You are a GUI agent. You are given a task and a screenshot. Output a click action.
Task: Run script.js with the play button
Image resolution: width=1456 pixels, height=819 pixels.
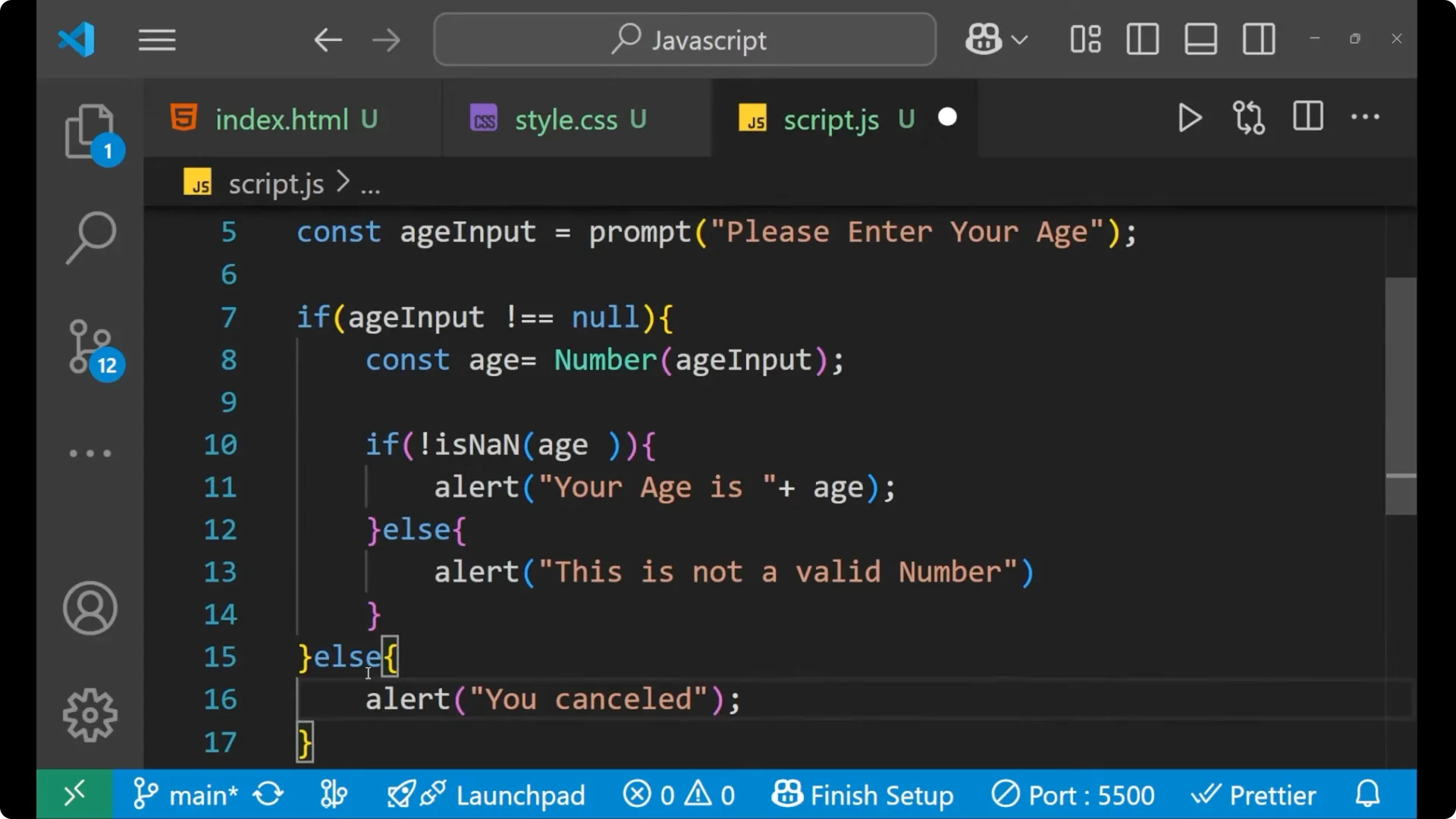[1189, 118]
